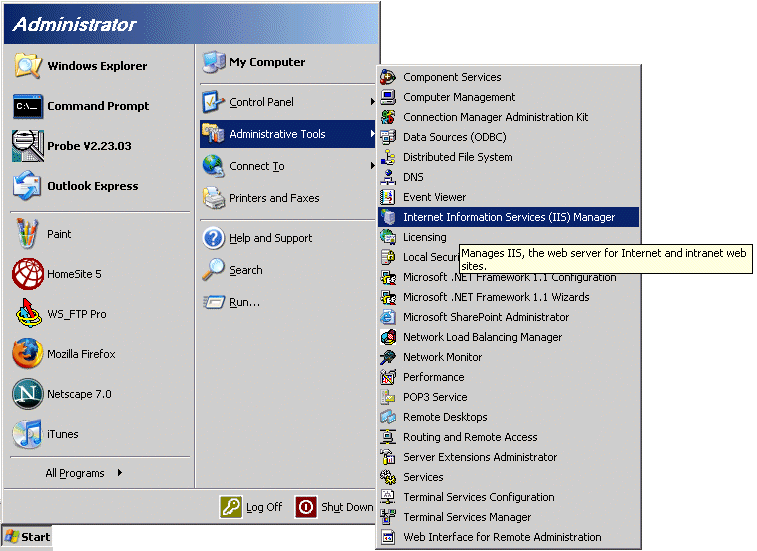757x551 pixels.
Task: Click the Windows Explorer folder icon
Action: (x=28, y=66)
